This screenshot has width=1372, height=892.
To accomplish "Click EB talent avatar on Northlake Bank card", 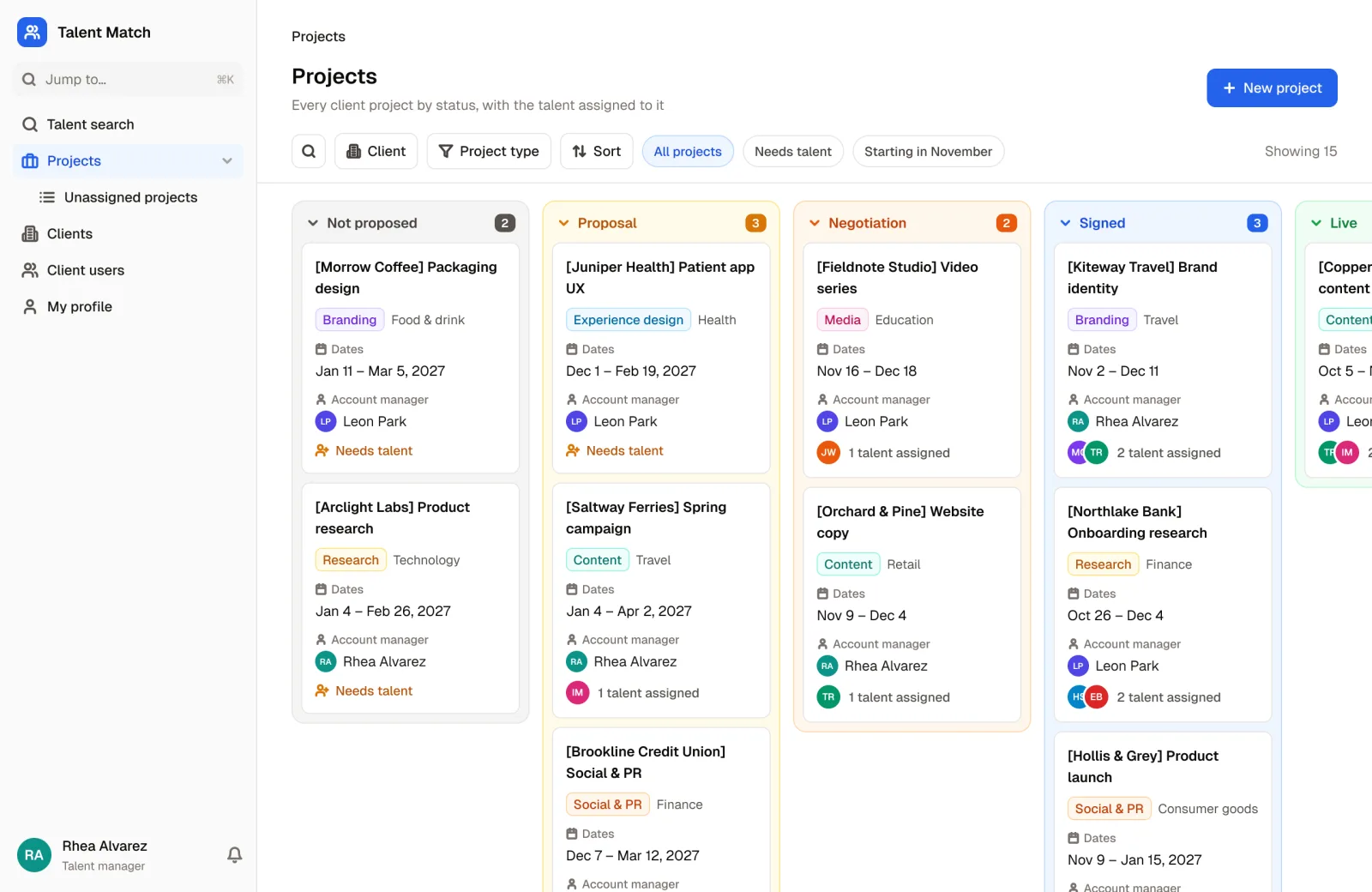I will coord(1096,696).
